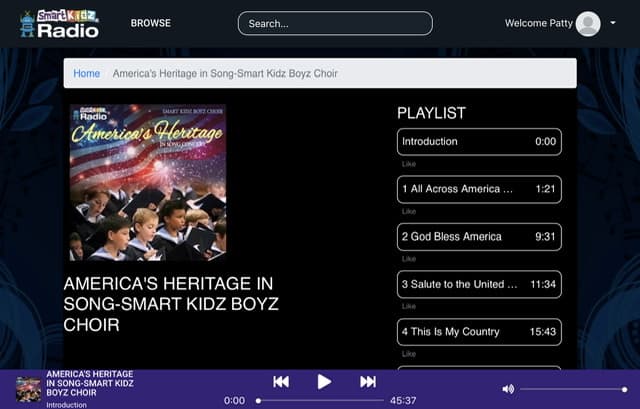The height and width of the screenshot is (409, 640).
Task: Like the This Is My Country track
Action: [409, 354]
